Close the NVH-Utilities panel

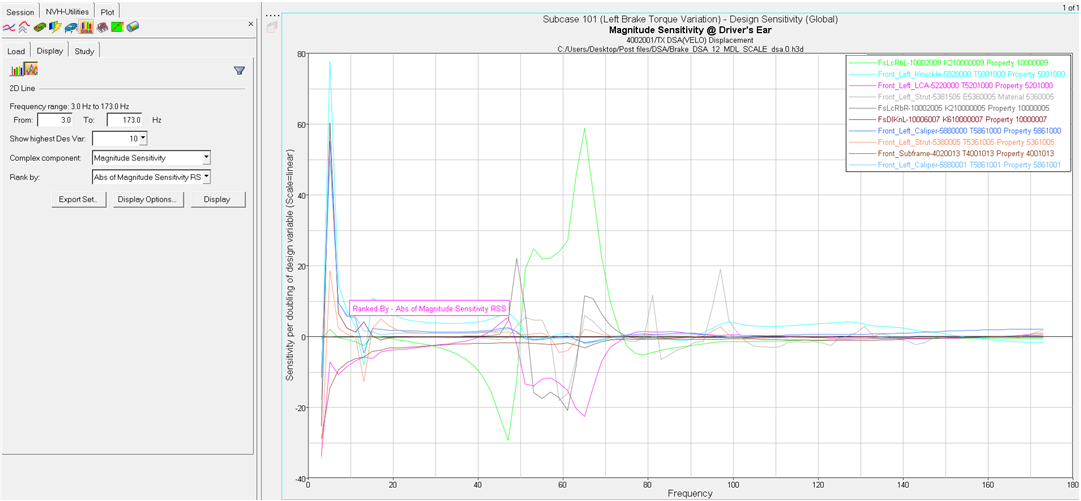coord(250,24)
